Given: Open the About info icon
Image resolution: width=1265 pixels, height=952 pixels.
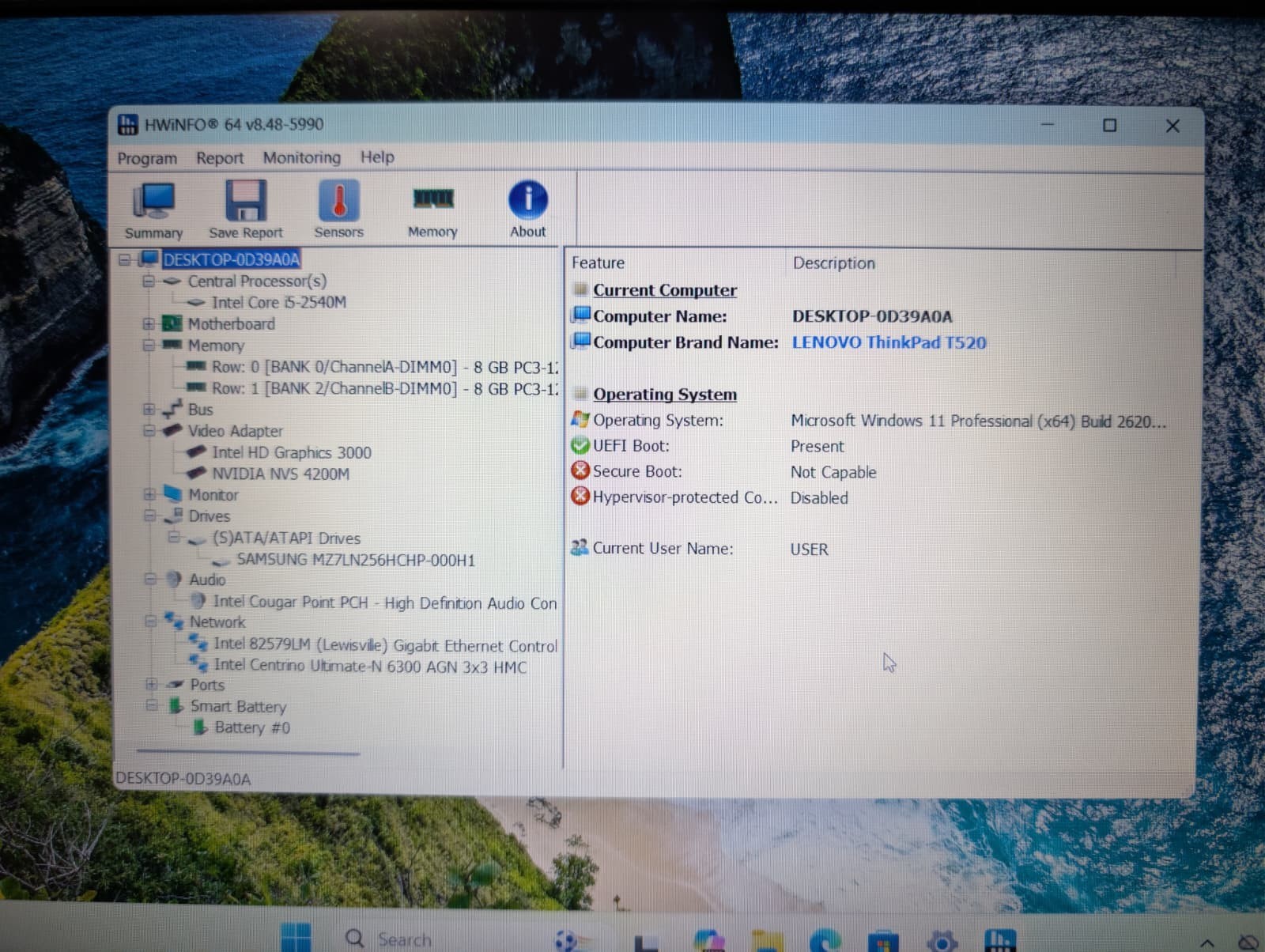Looking at the screenshot, I should (x=527, y=209).
